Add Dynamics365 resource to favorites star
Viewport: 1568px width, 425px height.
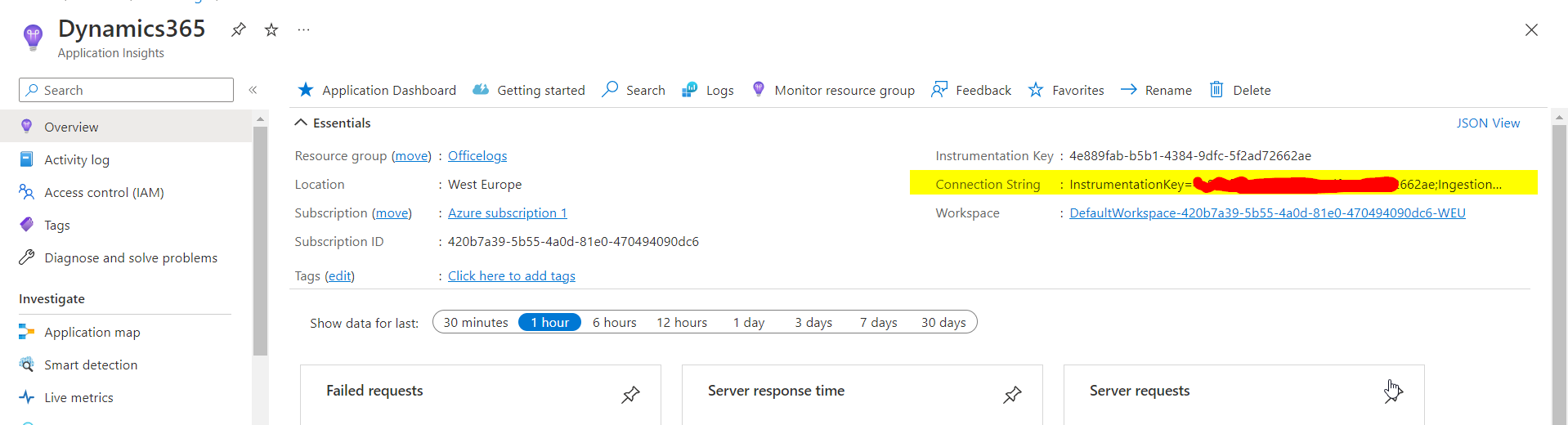click(271, 30)
